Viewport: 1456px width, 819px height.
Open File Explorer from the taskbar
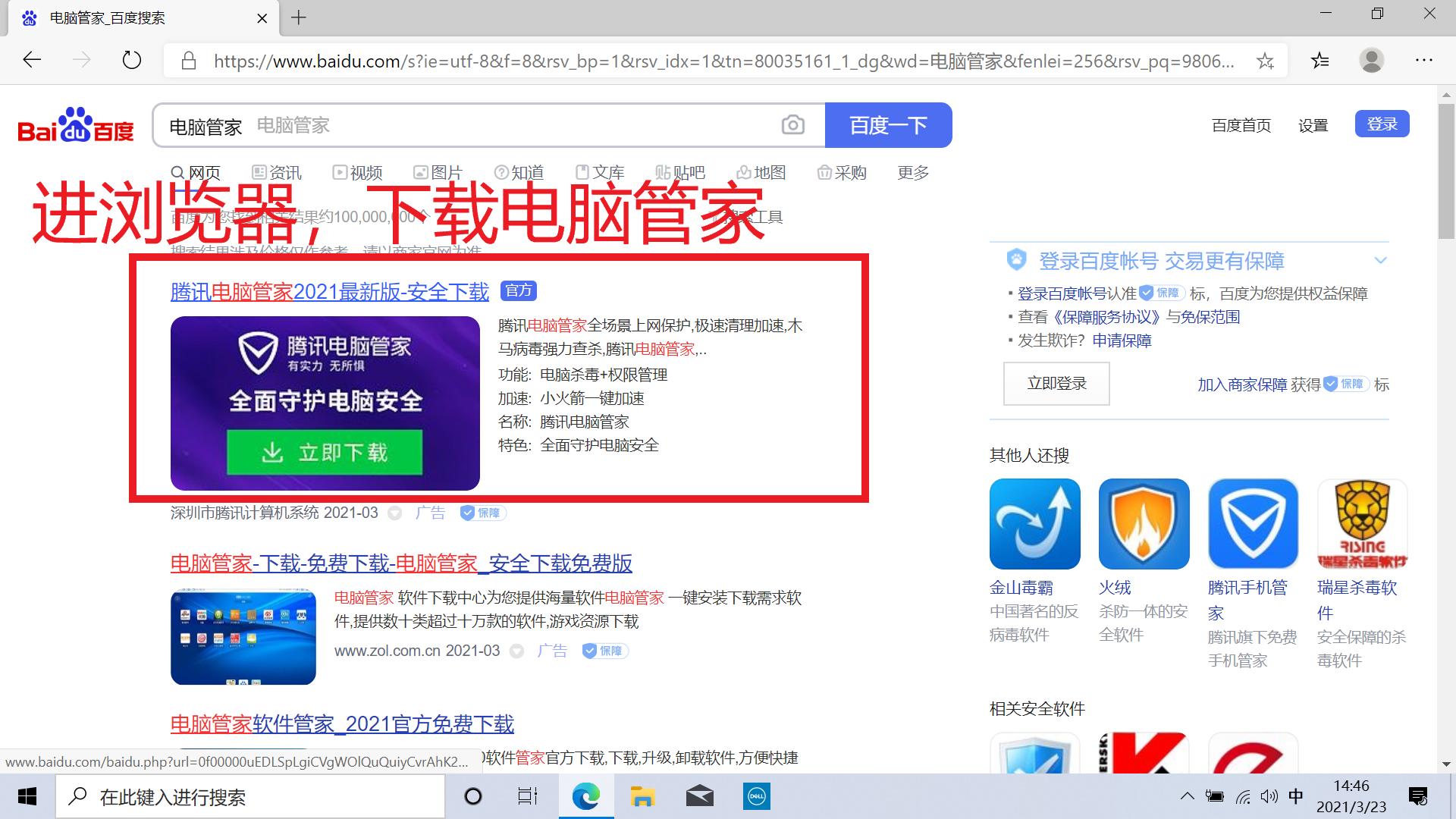tap(642, 796)
